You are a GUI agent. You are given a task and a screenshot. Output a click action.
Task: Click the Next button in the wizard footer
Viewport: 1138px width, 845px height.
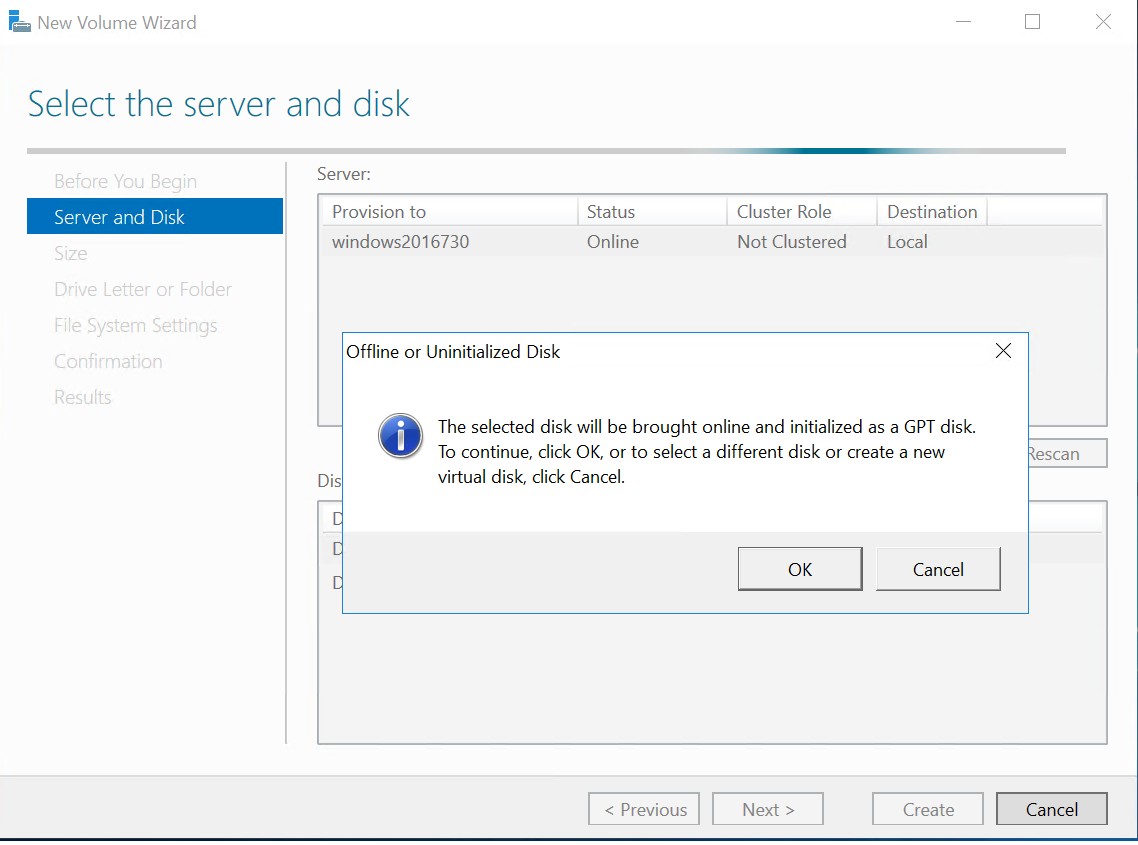[768, 809]
